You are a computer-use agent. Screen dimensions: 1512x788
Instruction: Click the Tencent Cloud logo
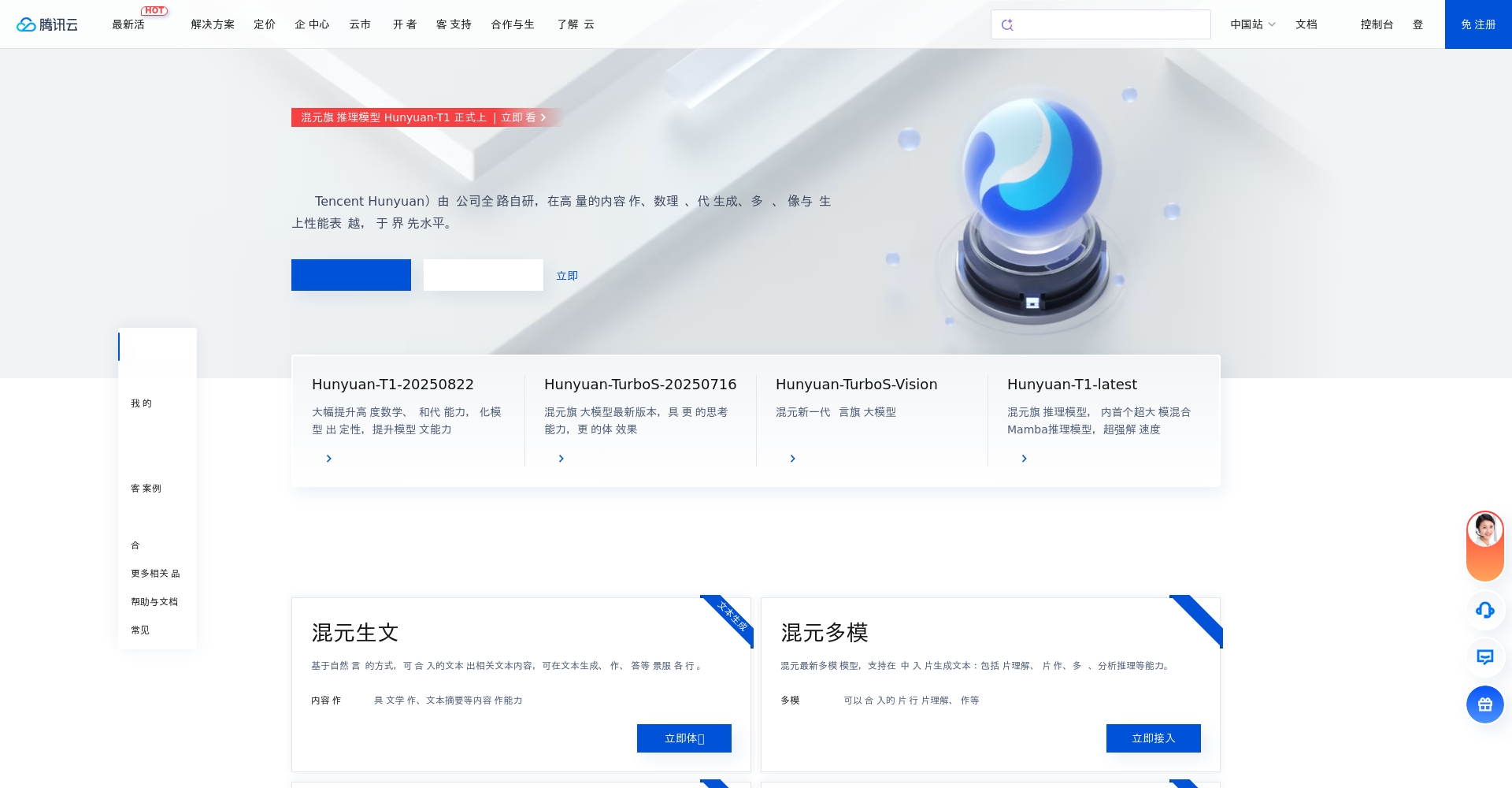[46, 24]
